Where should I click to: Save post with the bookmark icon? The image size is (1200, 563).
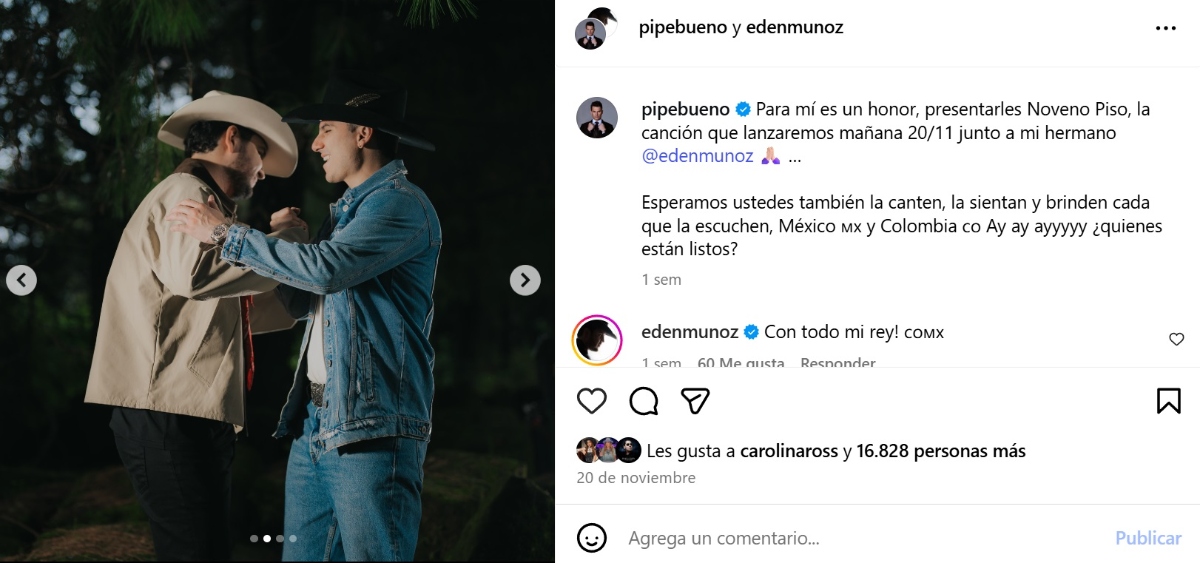coord(1168,401)
